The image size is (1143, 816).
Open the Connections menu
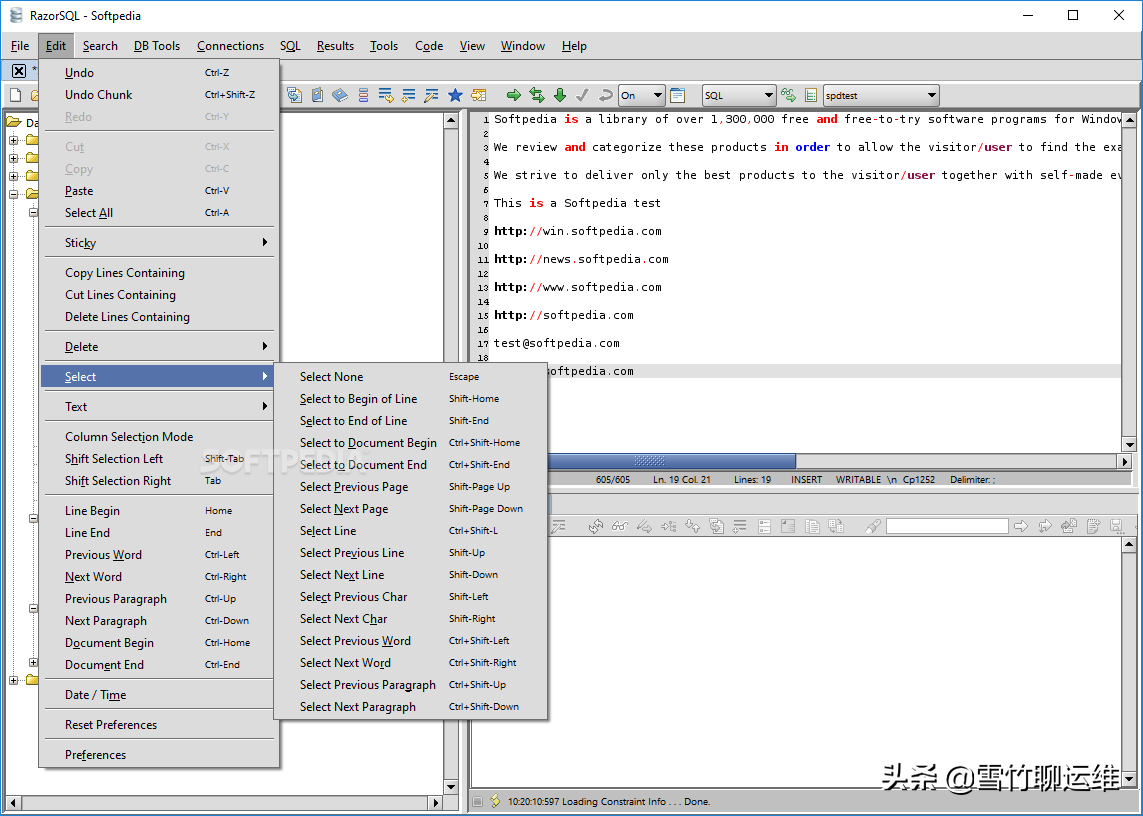(230, 46)
